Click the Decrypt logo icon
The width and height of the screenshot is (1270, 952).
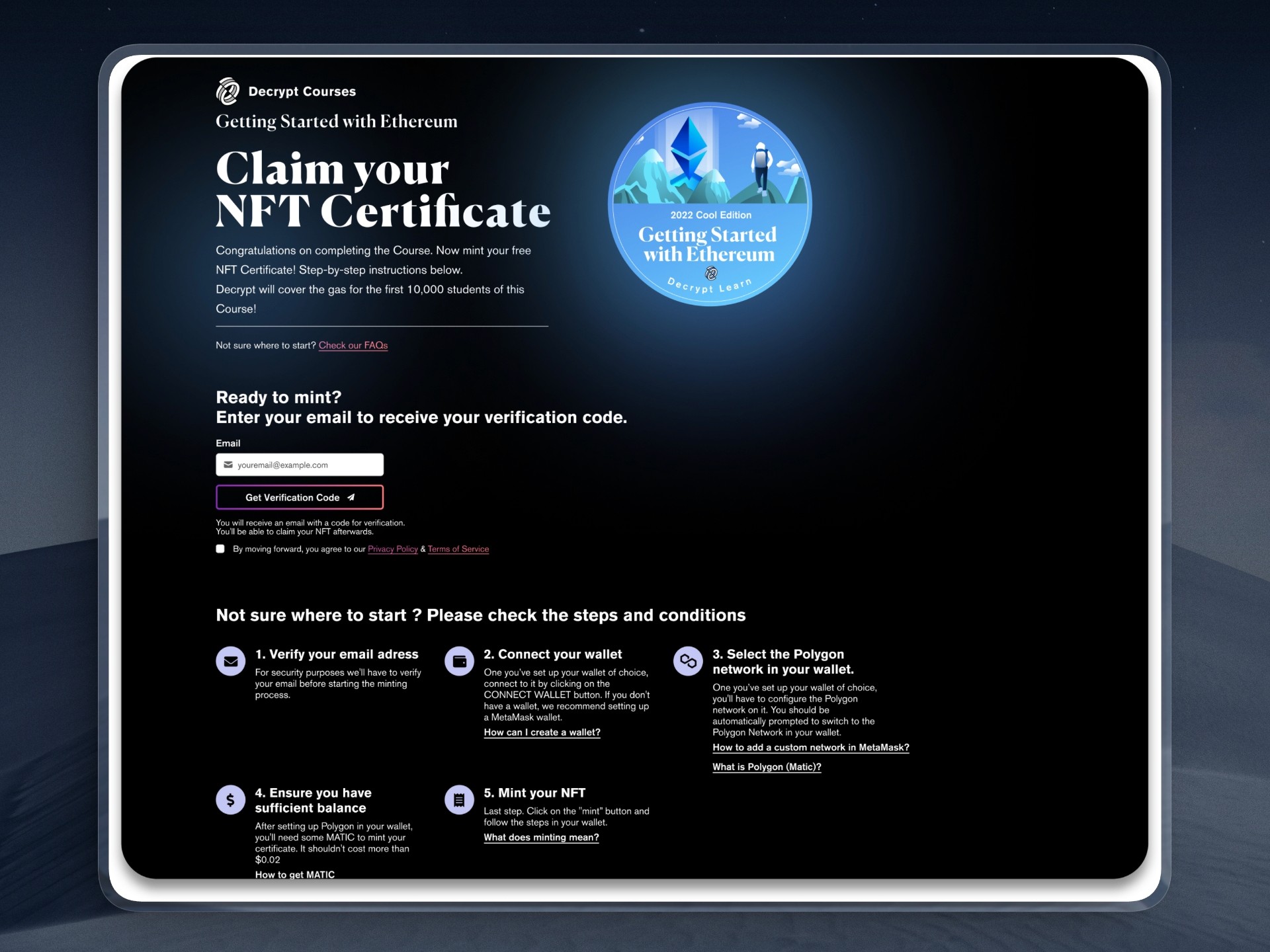coord(228,91)
